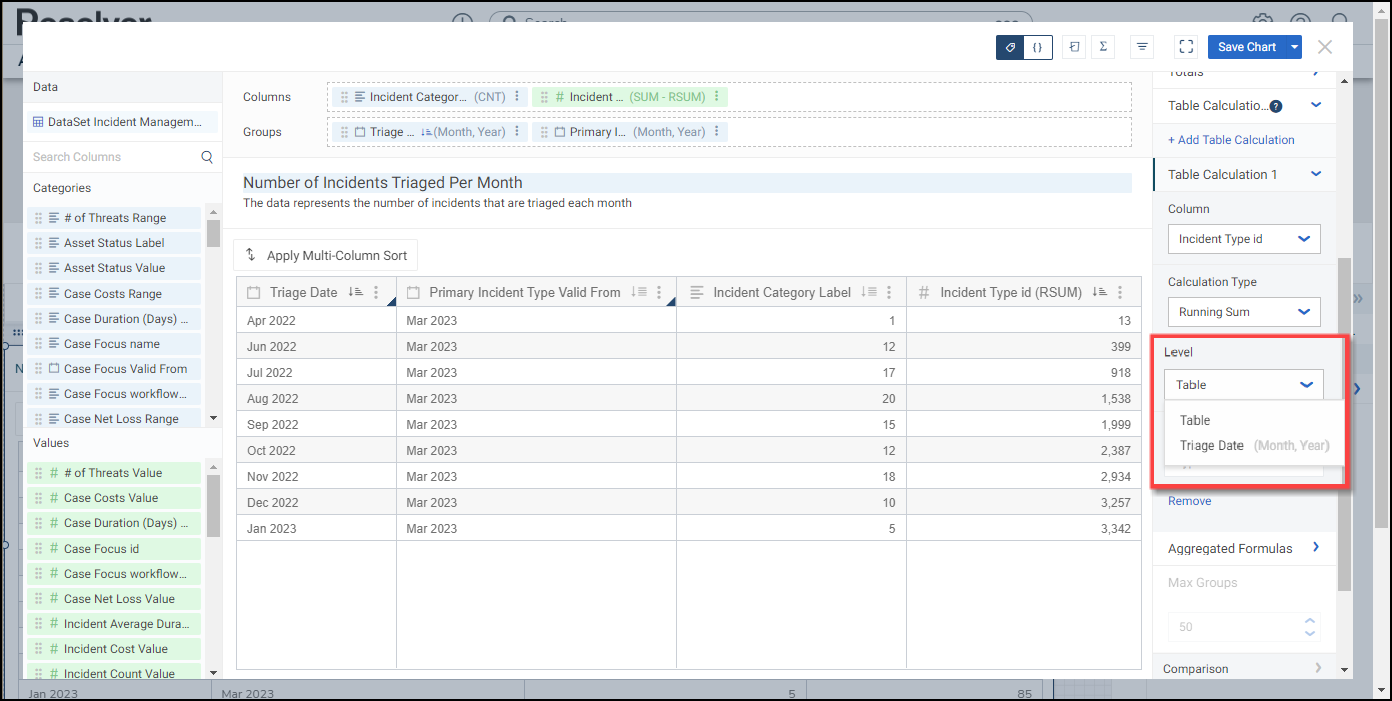
Task: Choose Table option in Level dropdown list
Action: 1195,421
